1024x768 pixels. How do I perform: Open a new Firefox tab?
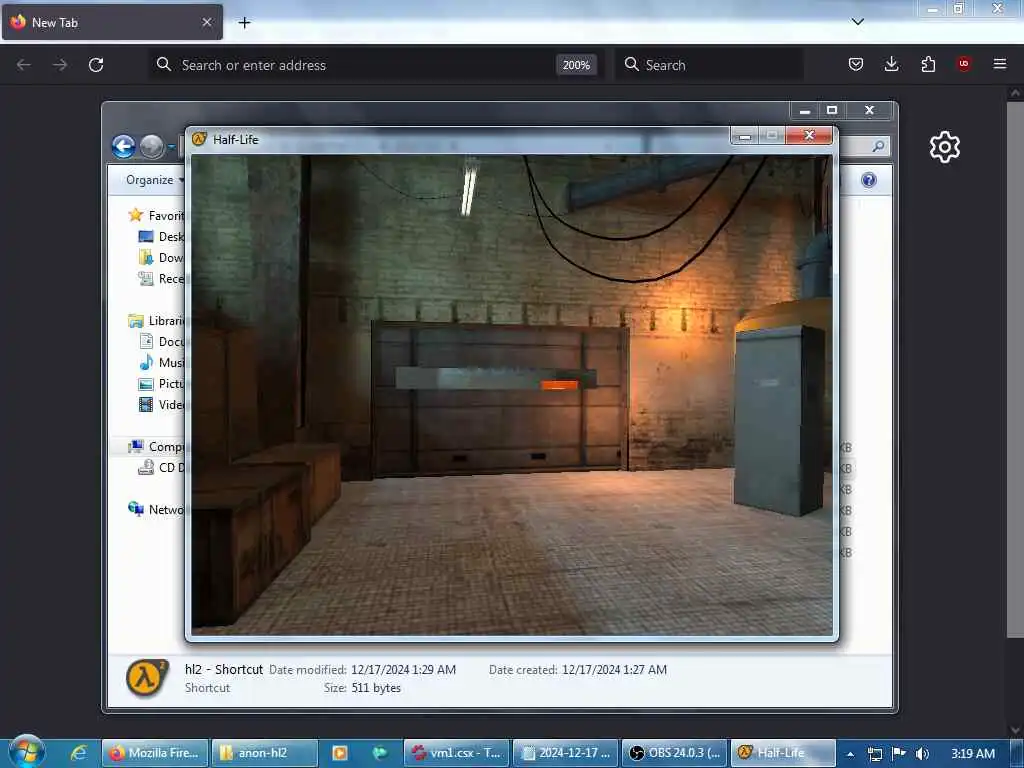tap(244, 23)
